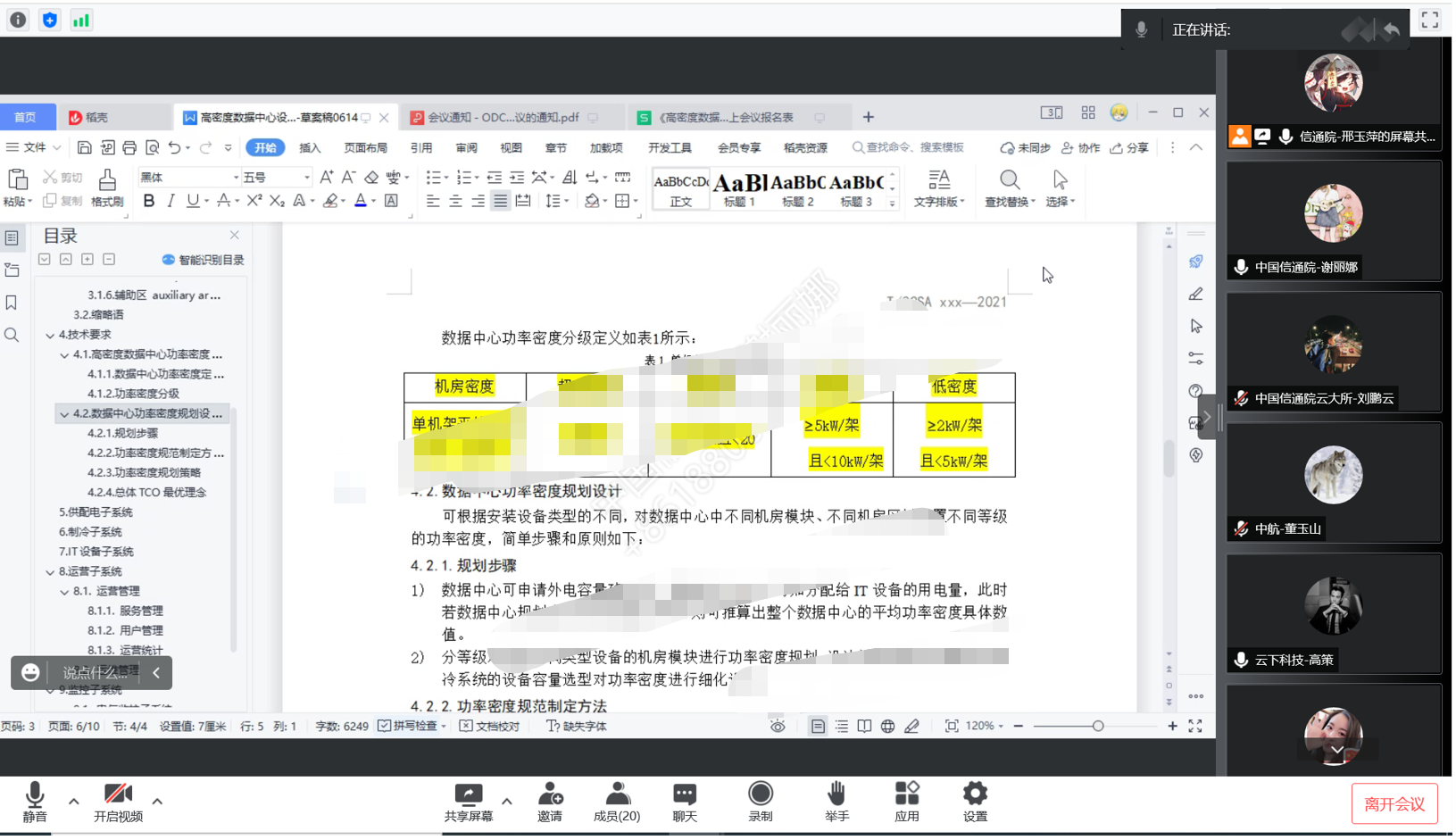Click the undo arrow icon
Image resolution: width=1456 pixels, height=840 pixels.
(x=175, y=147)
